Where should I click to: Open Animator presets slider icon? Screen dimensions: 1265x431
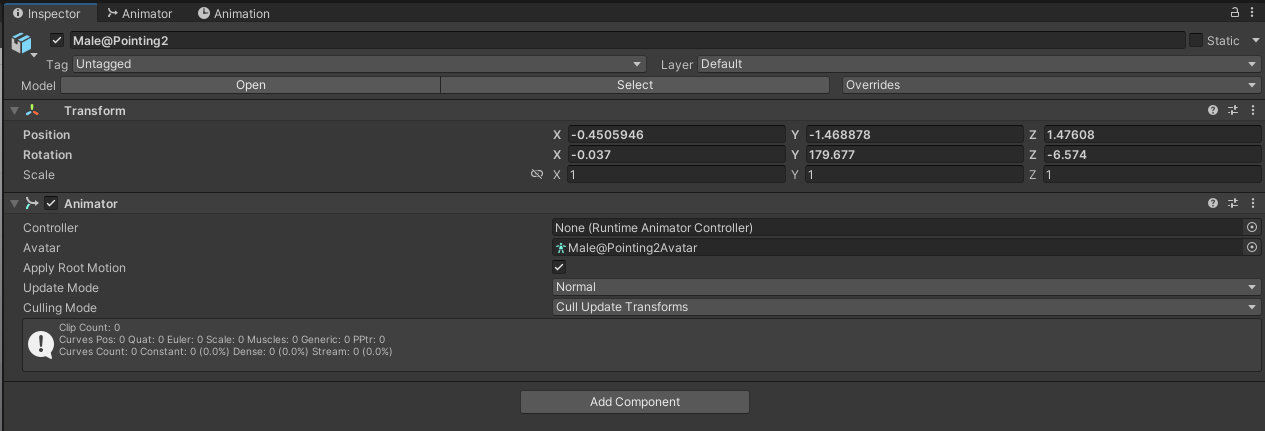tap(1233, 203)
